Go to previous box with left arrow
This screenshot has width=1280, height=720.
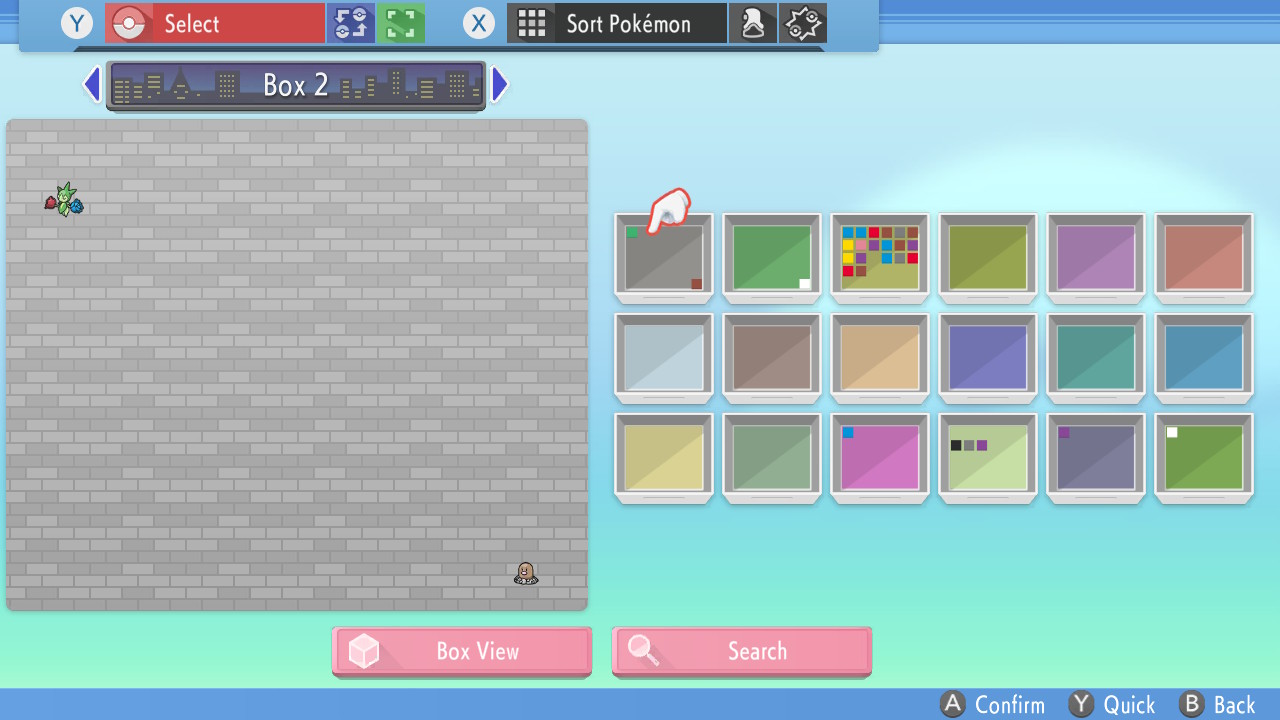click(x=91, y=84)
